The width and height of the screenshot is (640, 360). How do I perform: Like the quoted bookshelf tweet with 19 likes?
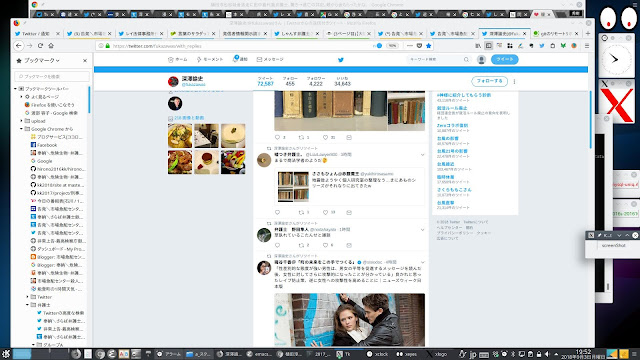(x=325, y=213)
